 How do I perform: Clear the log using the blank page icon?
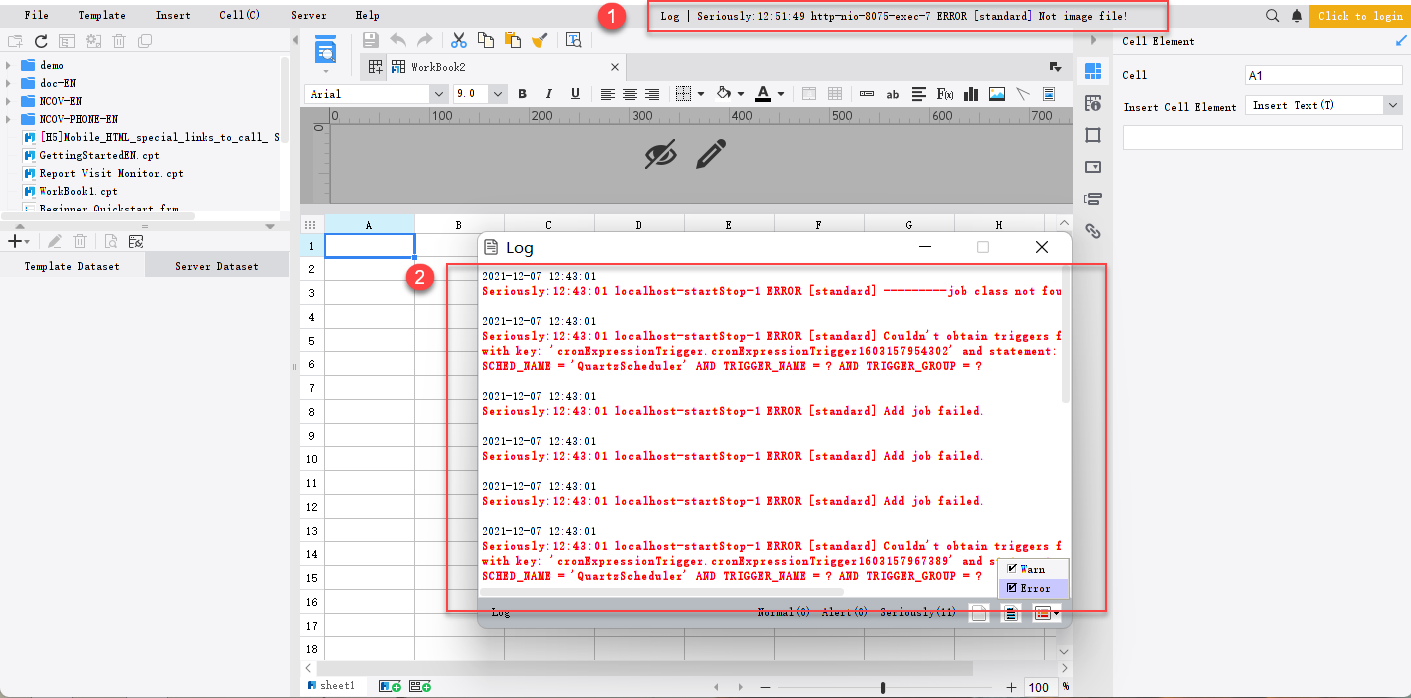point(980,612)
